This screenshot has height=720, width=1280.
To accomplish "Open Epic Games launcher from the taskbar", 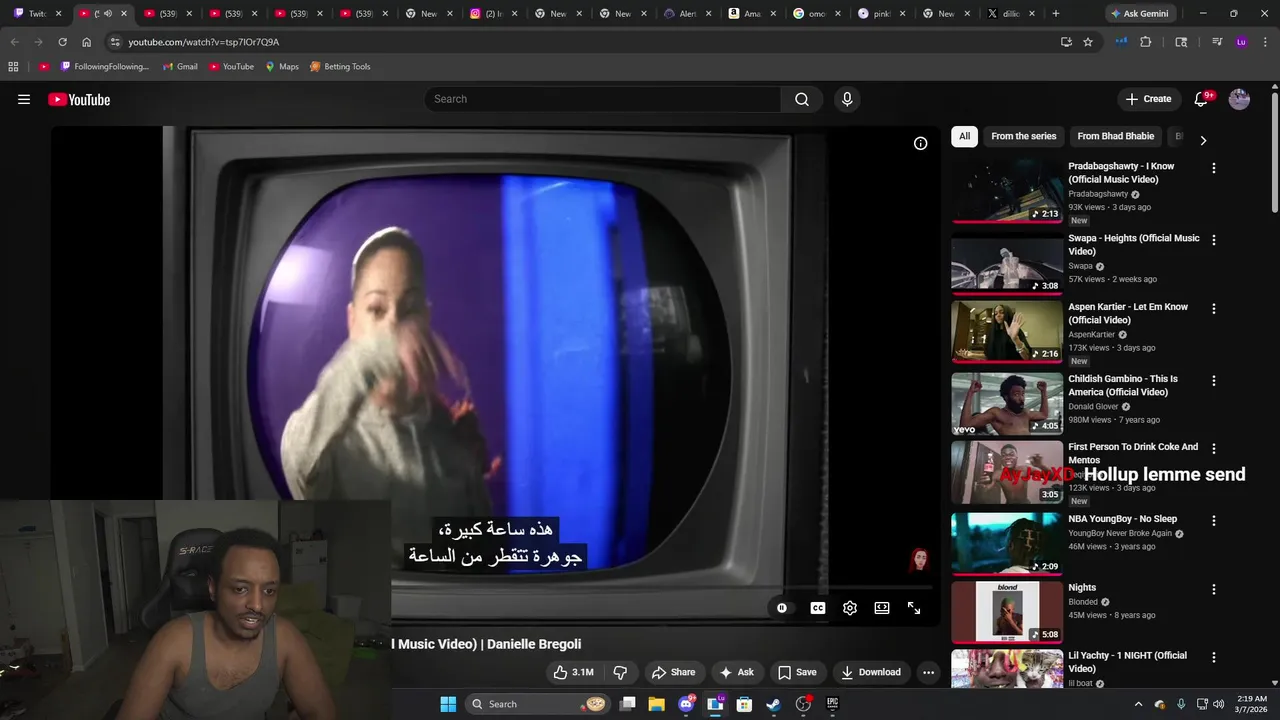I will [x=832, y=704].
